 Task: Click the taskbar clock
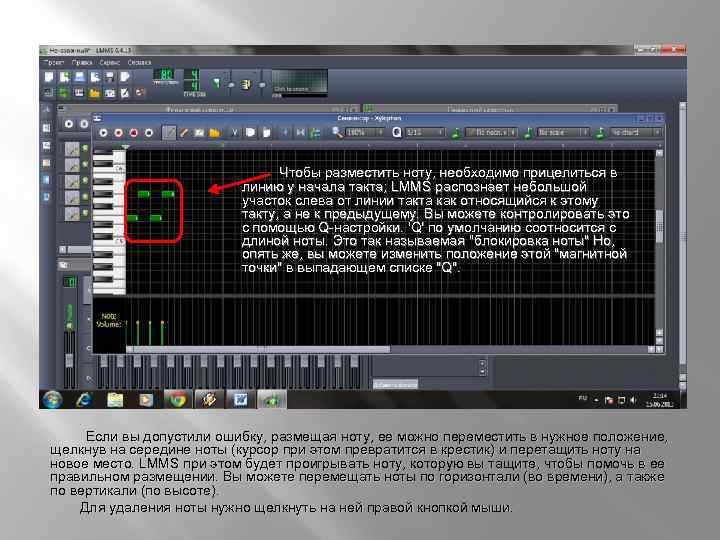point(660,400)
